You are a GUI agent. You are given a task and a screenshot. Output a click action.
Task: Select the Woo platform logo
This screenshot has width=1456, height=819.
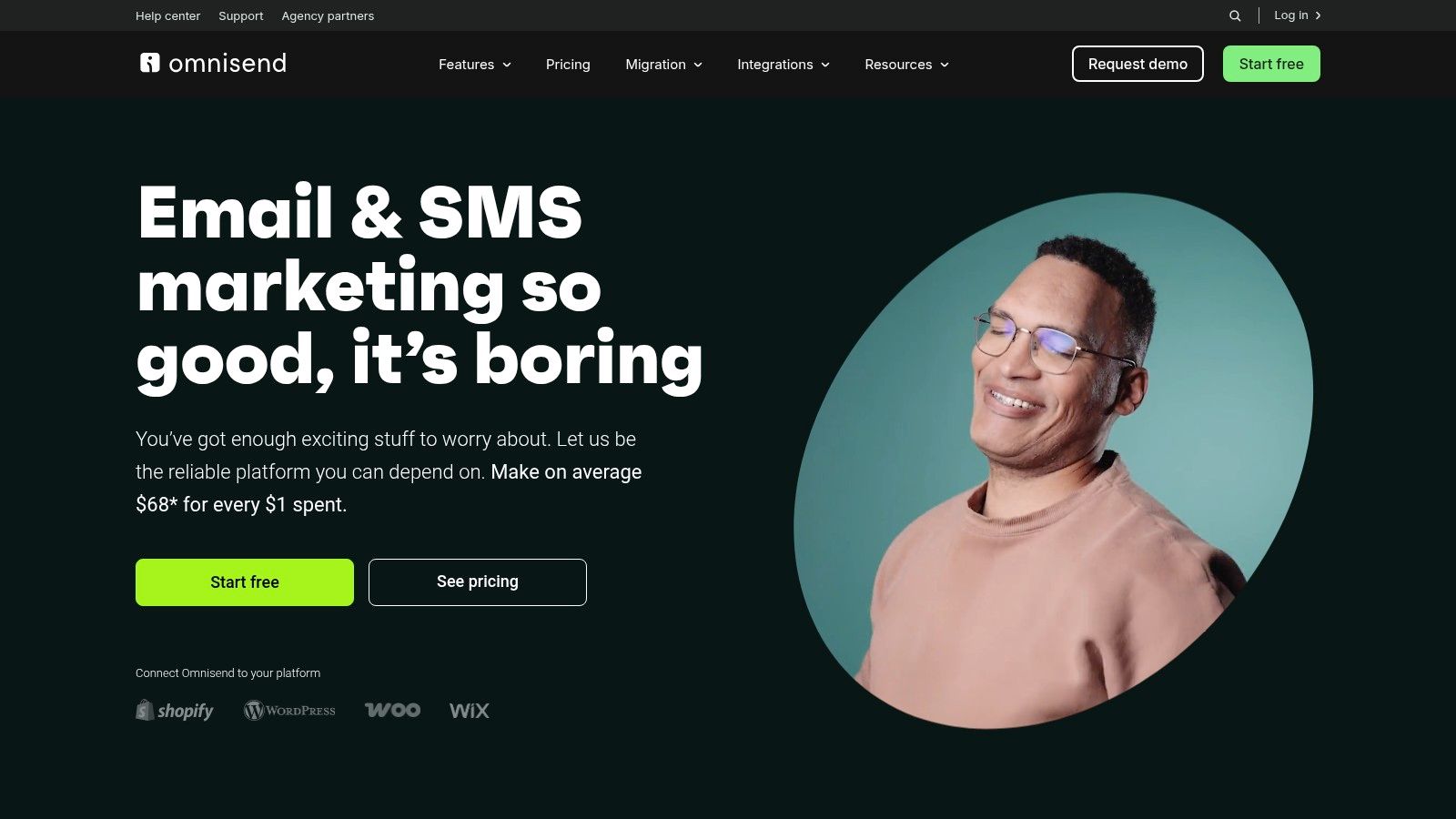point(392,710)
